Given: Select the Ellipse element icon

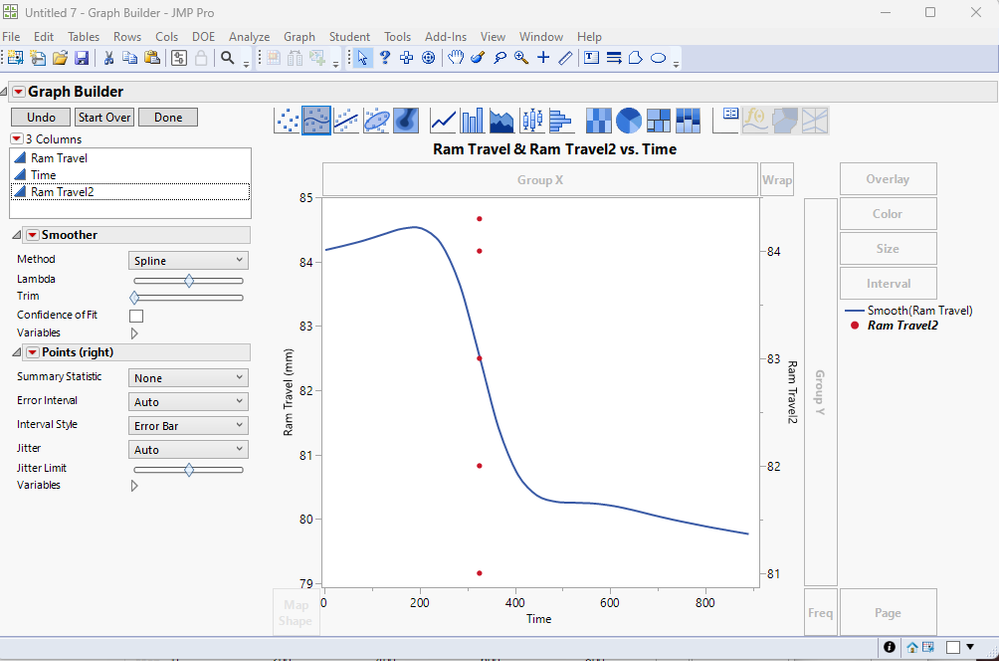Looking at the screenshot, I should (x=376, y=120).
